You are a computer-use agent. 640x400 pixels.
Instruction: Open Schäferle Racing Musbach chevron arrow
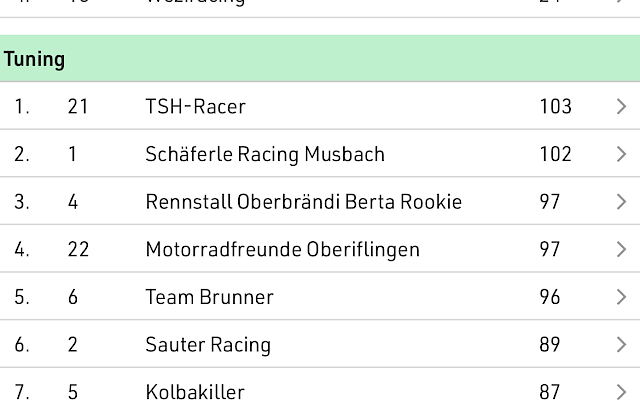click(x=621, y=154)
